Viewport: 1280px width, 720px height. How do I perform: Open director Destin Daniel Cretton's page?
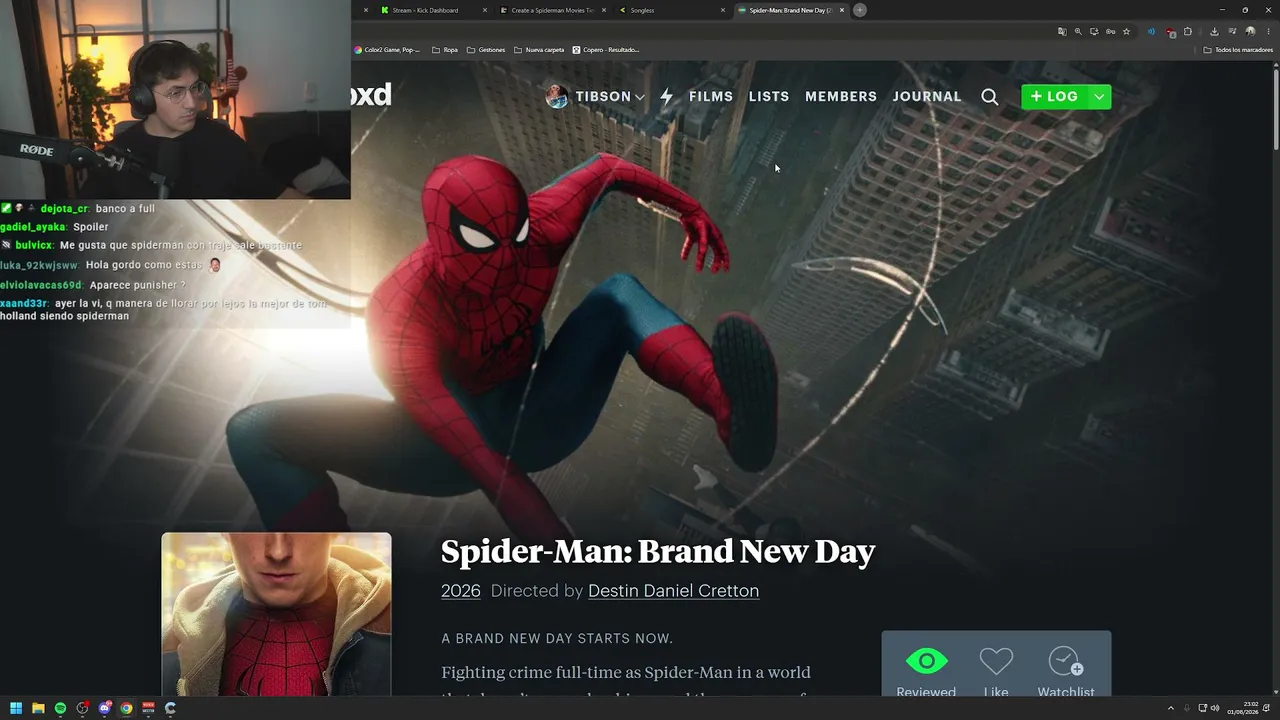(x=673, y=591)
